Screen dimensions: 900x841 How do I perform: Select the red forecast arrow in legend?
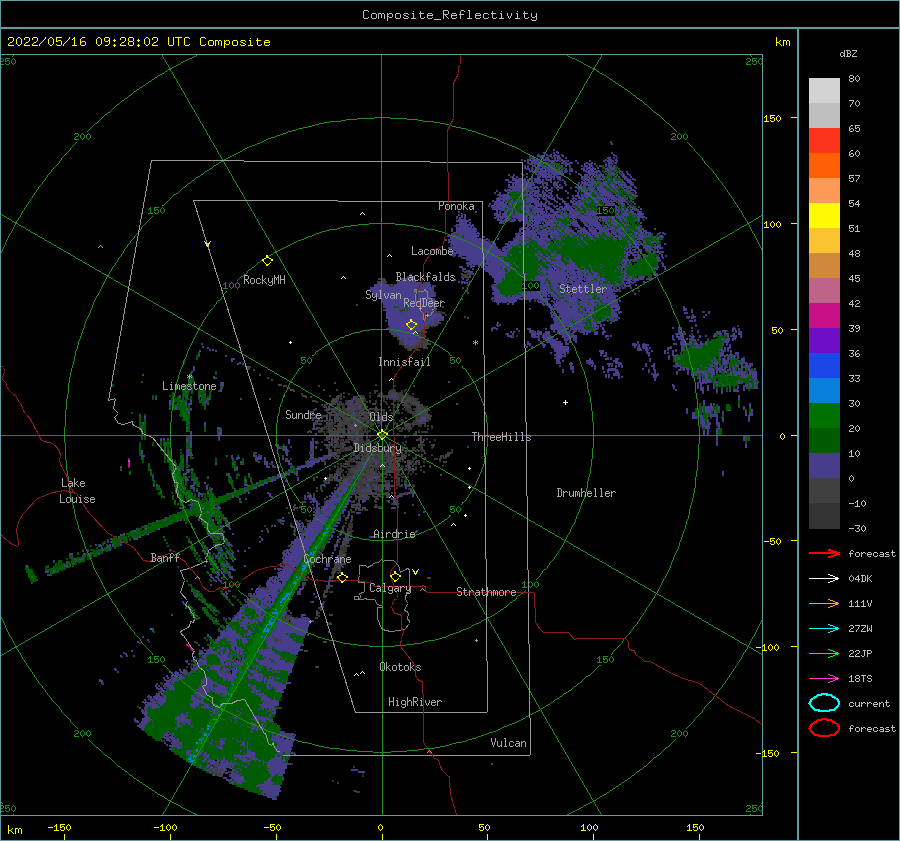click(x=824, y=553)
